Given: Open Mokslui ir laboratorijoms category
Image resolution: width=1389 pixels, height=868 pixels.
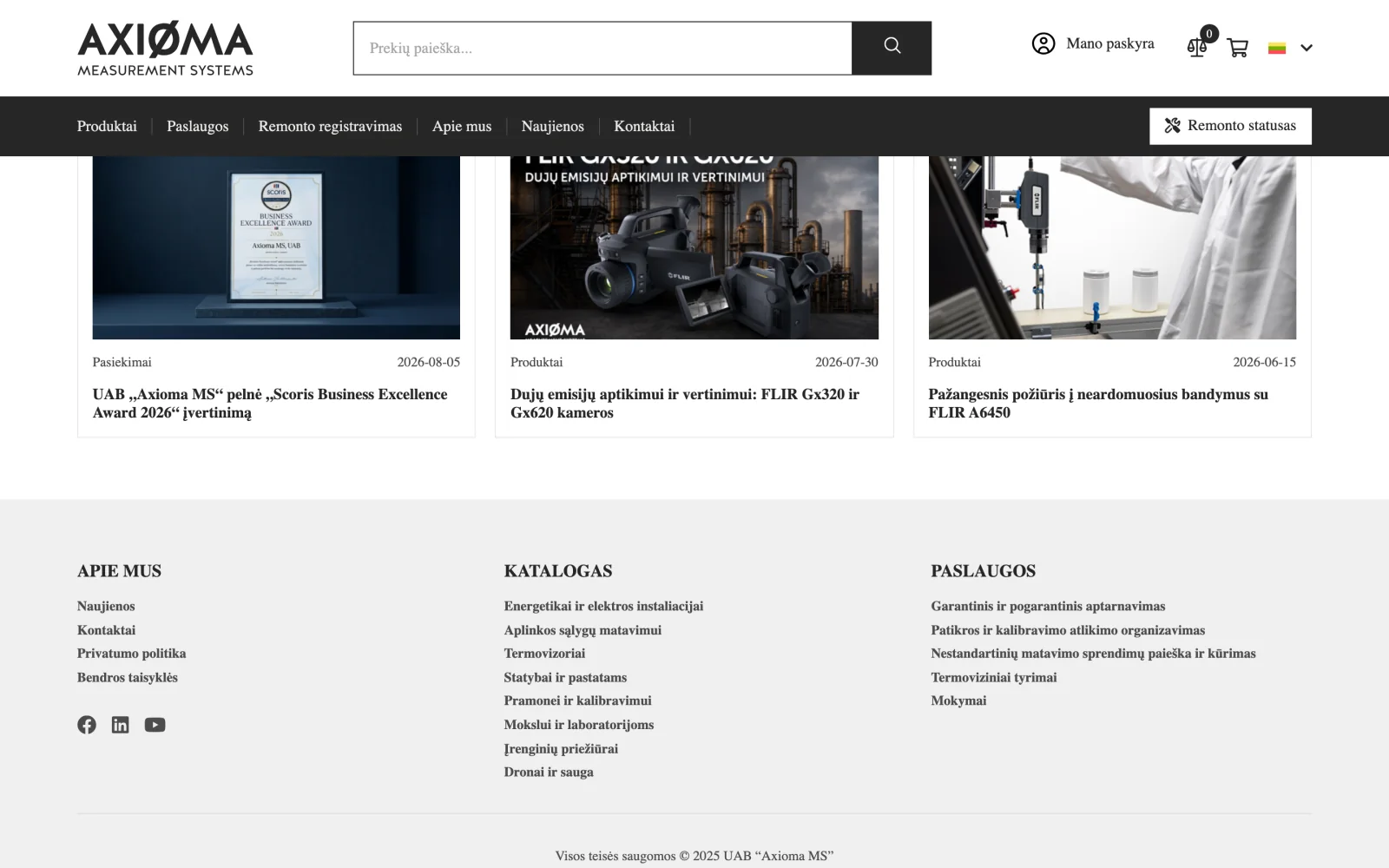Looking at the screenshot, I should pyautogui.click(x=579, y=725).
